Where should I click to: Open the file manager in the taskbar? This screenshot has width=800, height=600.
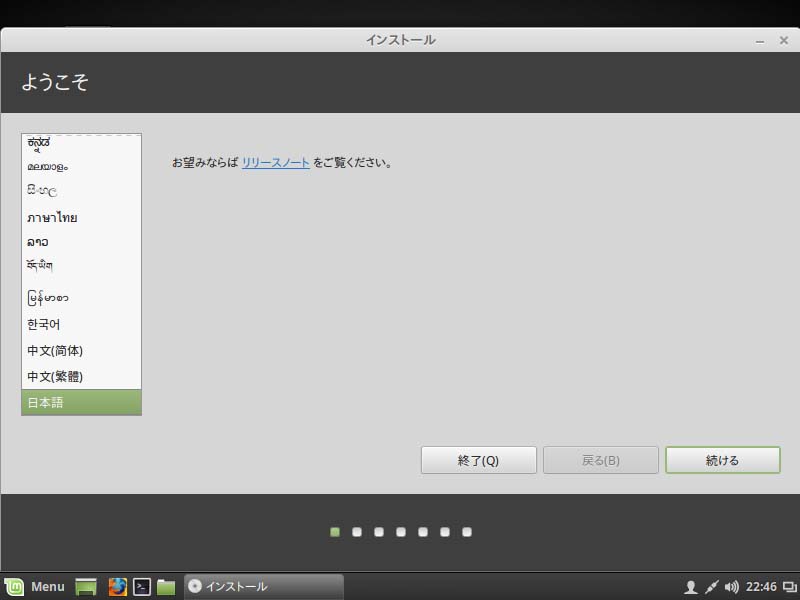[x=166, y=587]
